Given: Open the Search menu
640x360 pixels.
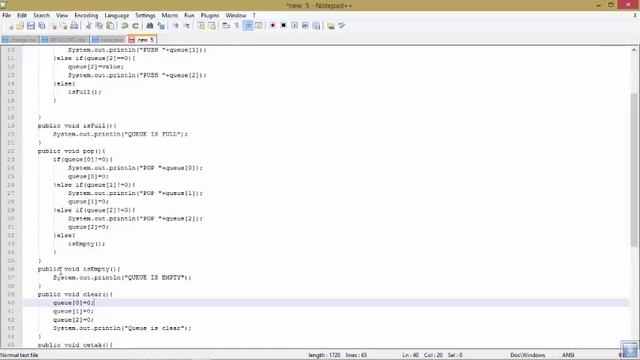Looking at the screenshot, I should [x=41, y=16].
